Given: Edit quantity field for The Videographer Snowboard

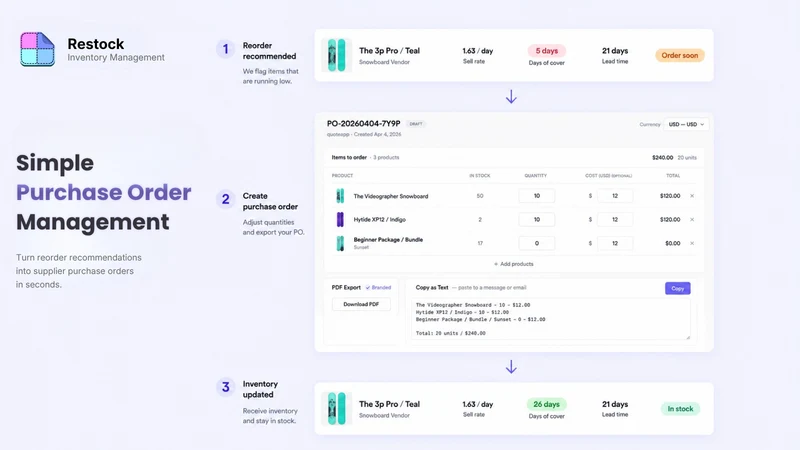Looking at the screenshot, I should [536, 196].
